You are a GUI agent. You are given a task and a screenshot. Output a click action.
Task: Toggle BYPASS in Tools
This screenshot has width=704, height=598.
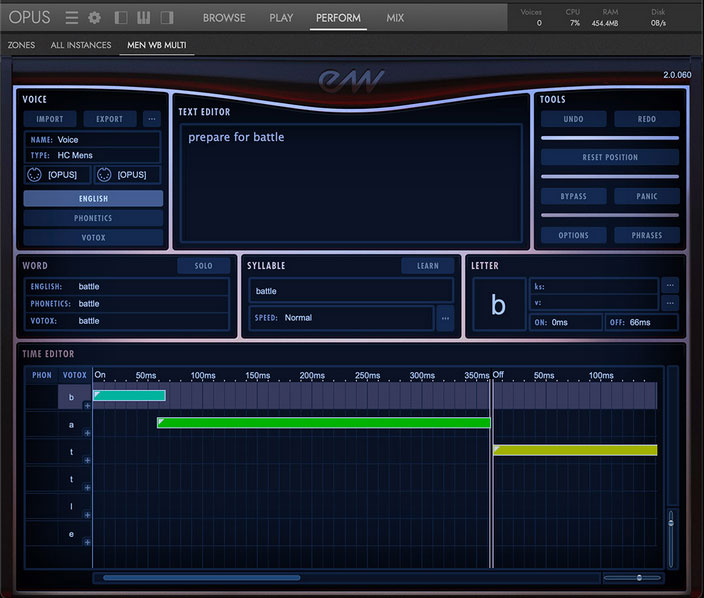573,196
